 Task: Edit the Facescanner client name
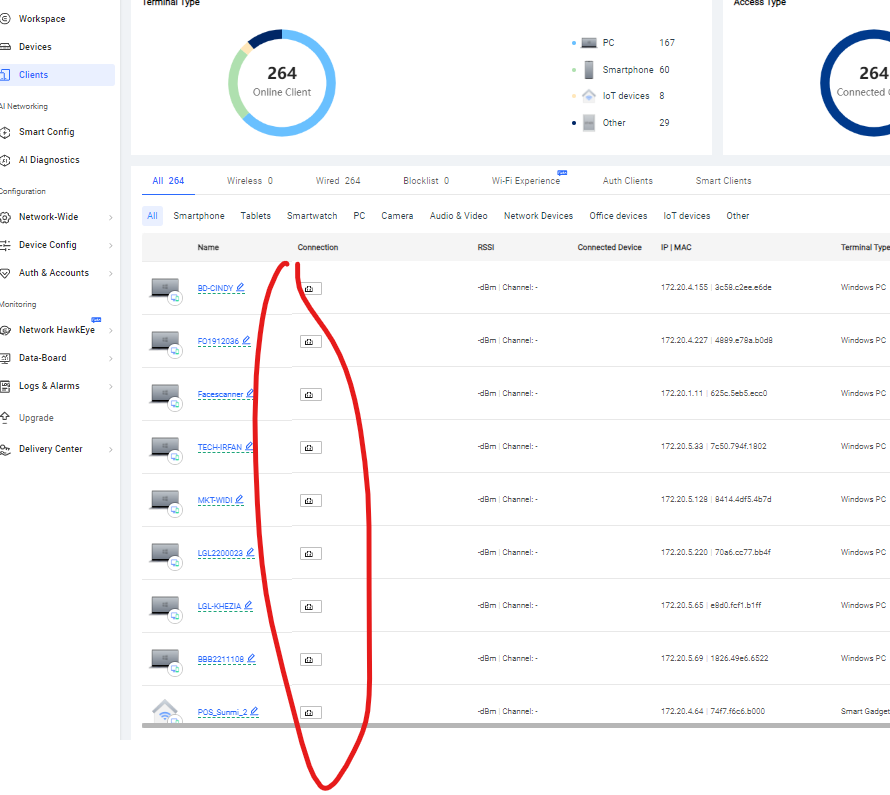tap(250, 393)
